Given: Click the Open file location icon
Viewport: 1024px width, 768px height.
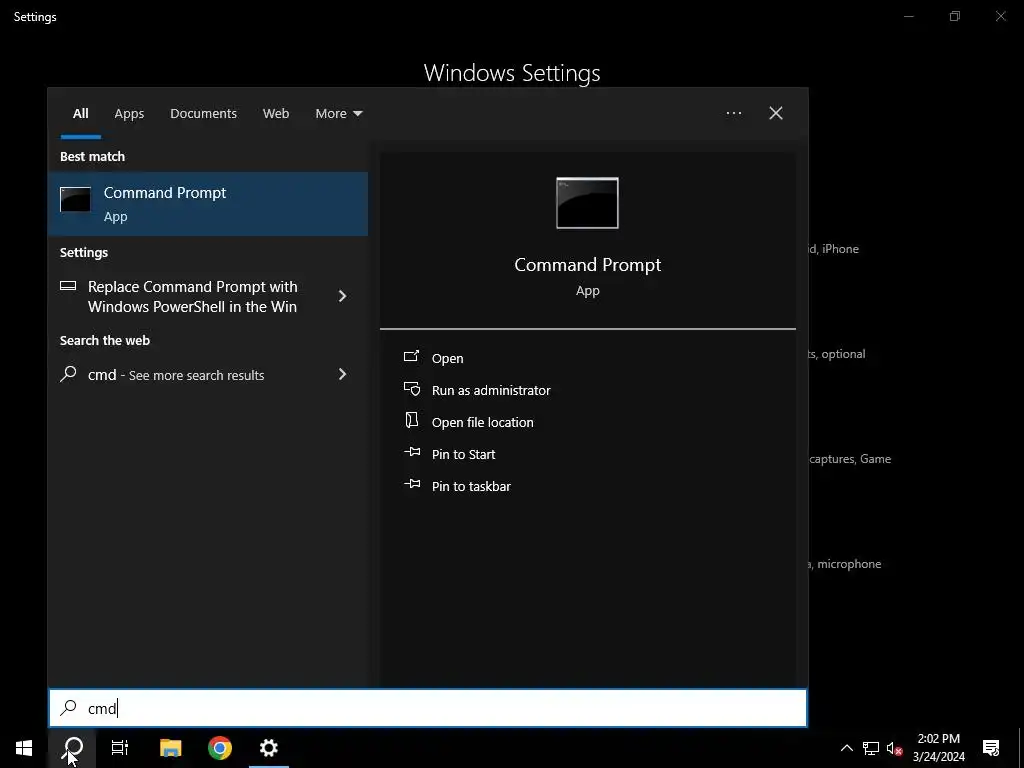Looking at the screenshot, I should coord(411,420).
